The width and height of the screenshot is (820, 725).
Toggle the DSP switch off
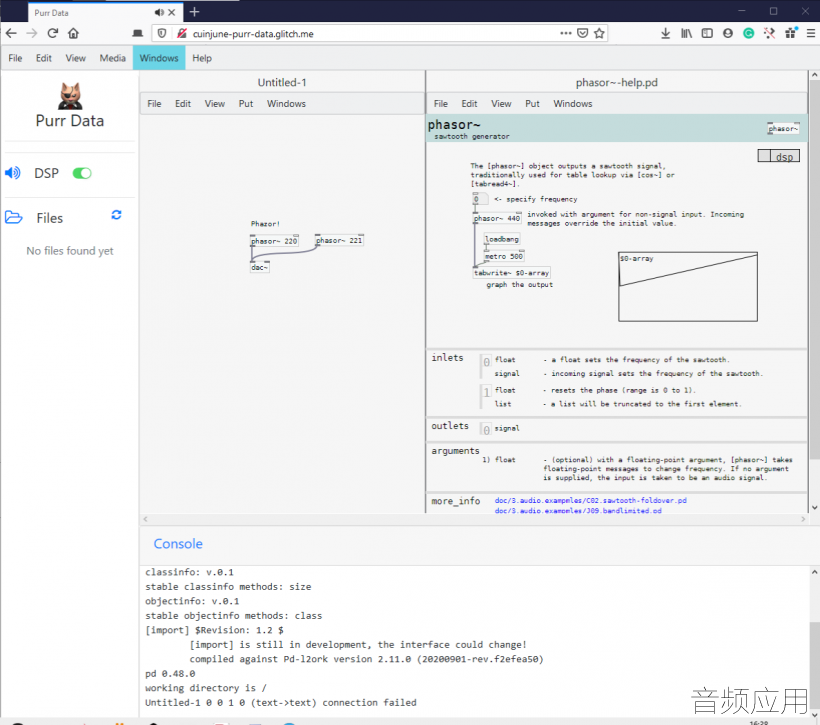click(x=82, y=173)
